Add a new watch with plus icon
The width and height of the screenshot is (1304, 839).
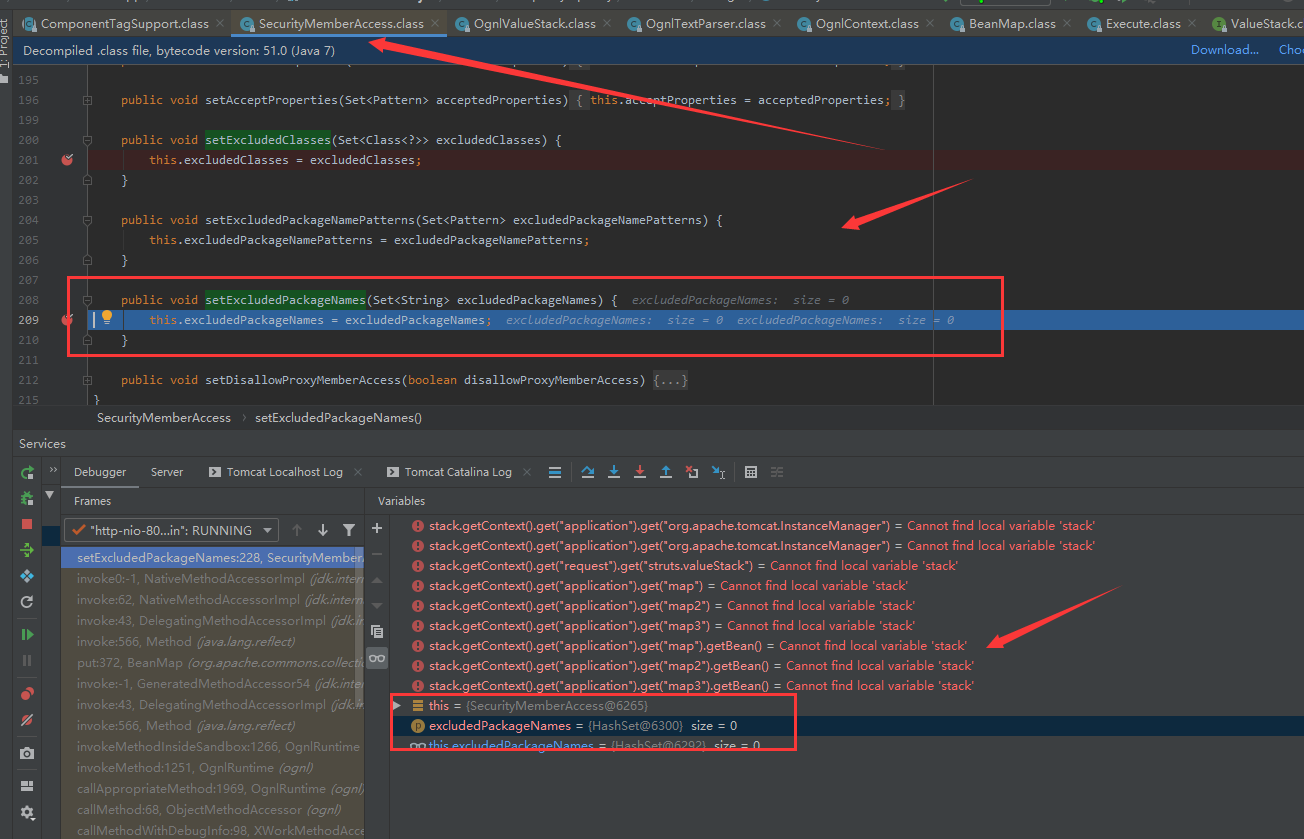point(377,528)
